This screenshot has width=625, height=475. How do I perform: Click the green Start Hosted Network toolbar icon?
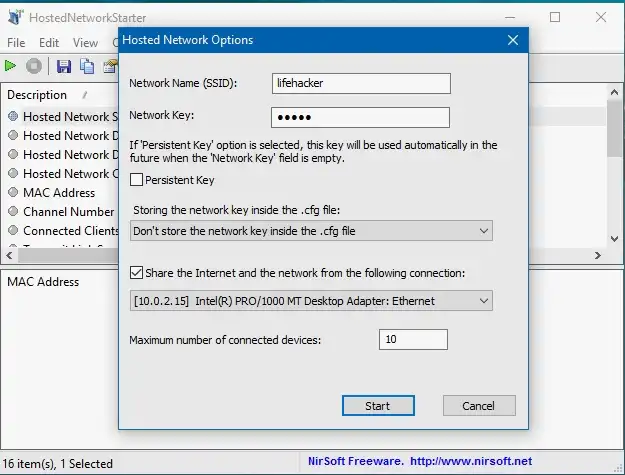coord(10,66)
